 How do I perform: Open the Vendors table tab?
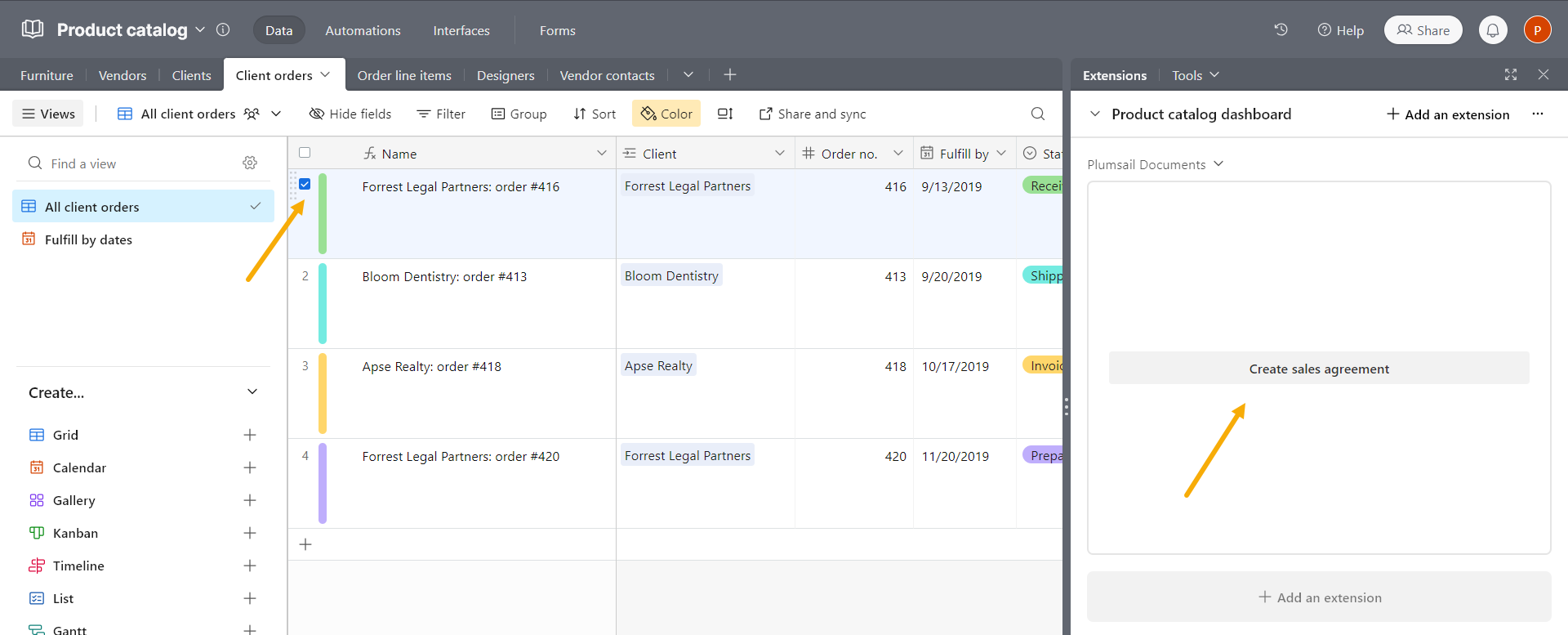pyautogui.click(x=122, y=75)
